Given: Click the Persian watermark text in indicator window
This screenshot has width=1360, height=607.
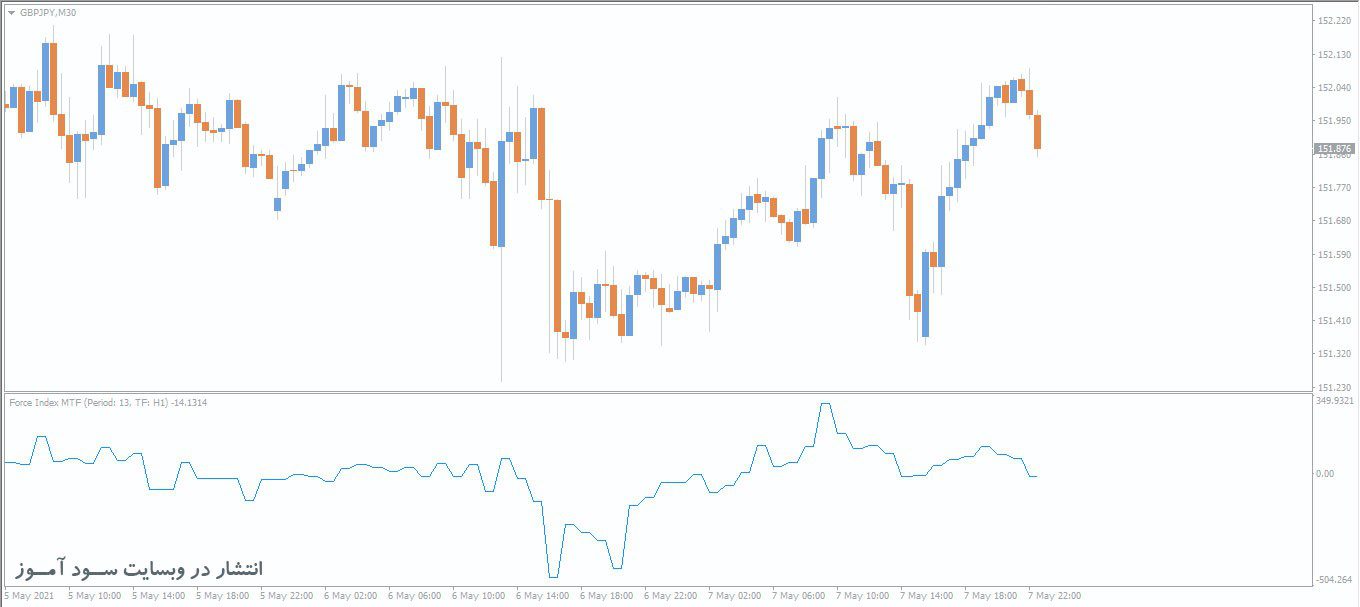Looking at the screenshot, I should pos(139,569).
